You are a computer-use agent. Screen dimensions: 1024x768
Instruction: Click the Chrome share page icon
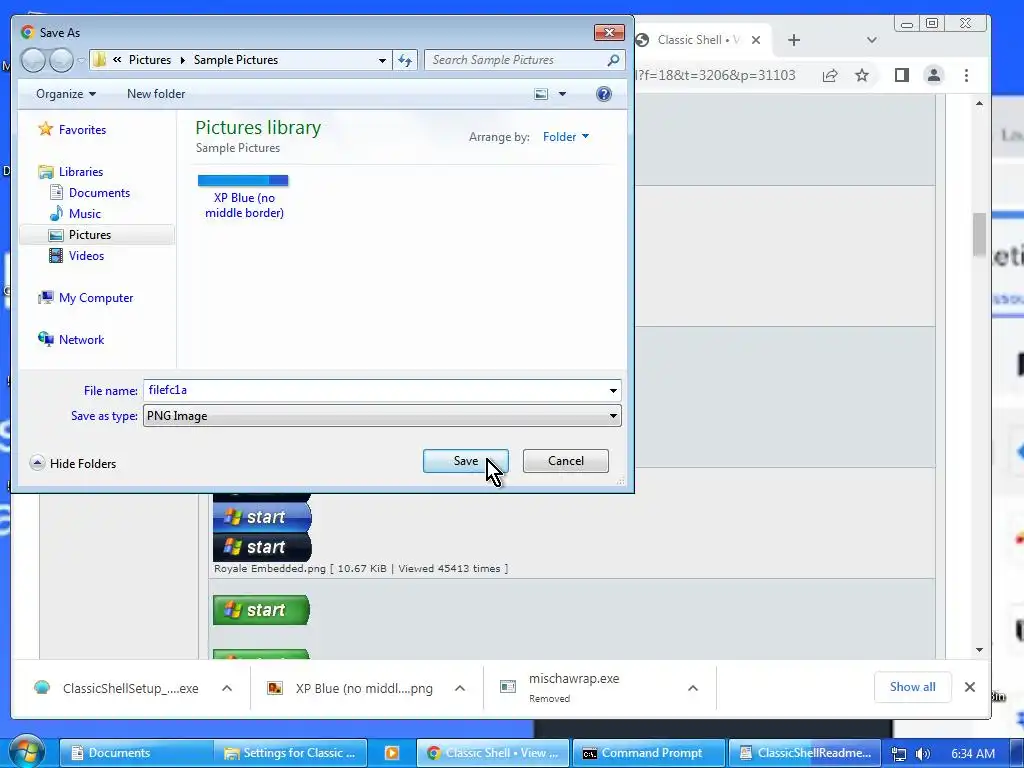pyautogui.click(x=830, y=75)
